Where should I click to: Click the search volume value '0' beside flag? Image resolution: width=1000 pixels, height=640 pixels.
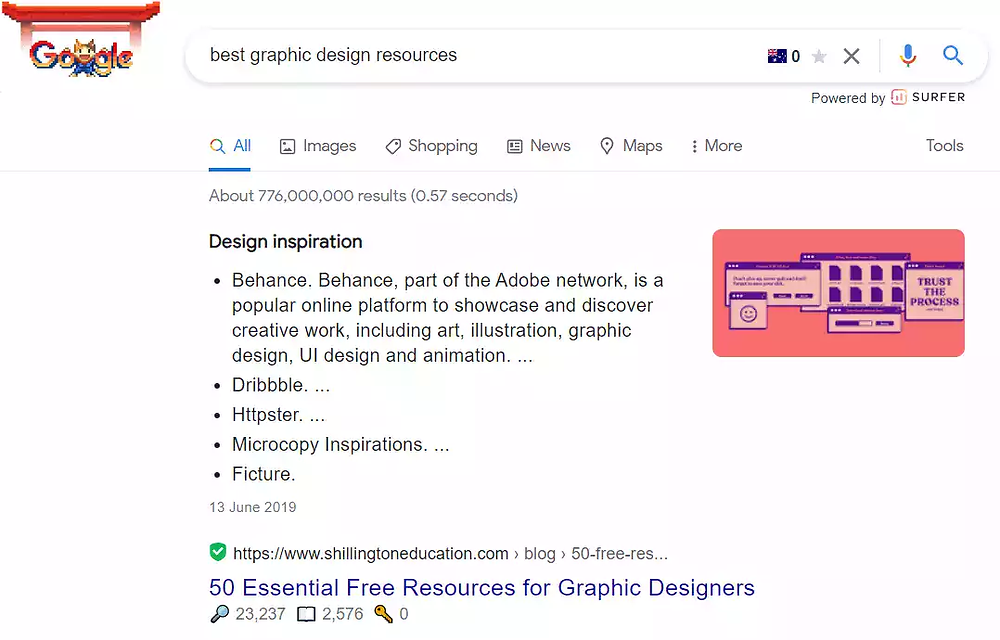click(x=795, y=57)
